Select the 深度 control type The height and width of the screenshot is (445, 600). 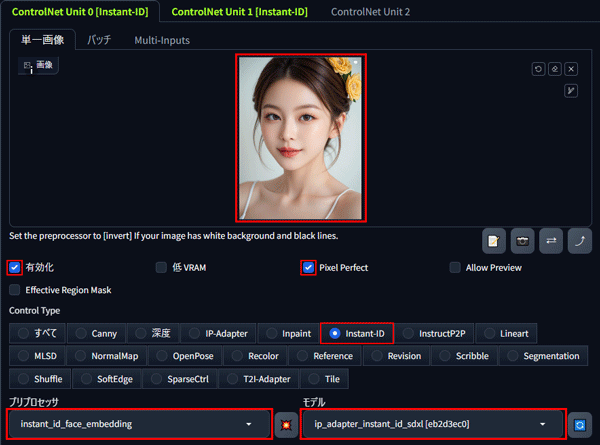[153, 333]
